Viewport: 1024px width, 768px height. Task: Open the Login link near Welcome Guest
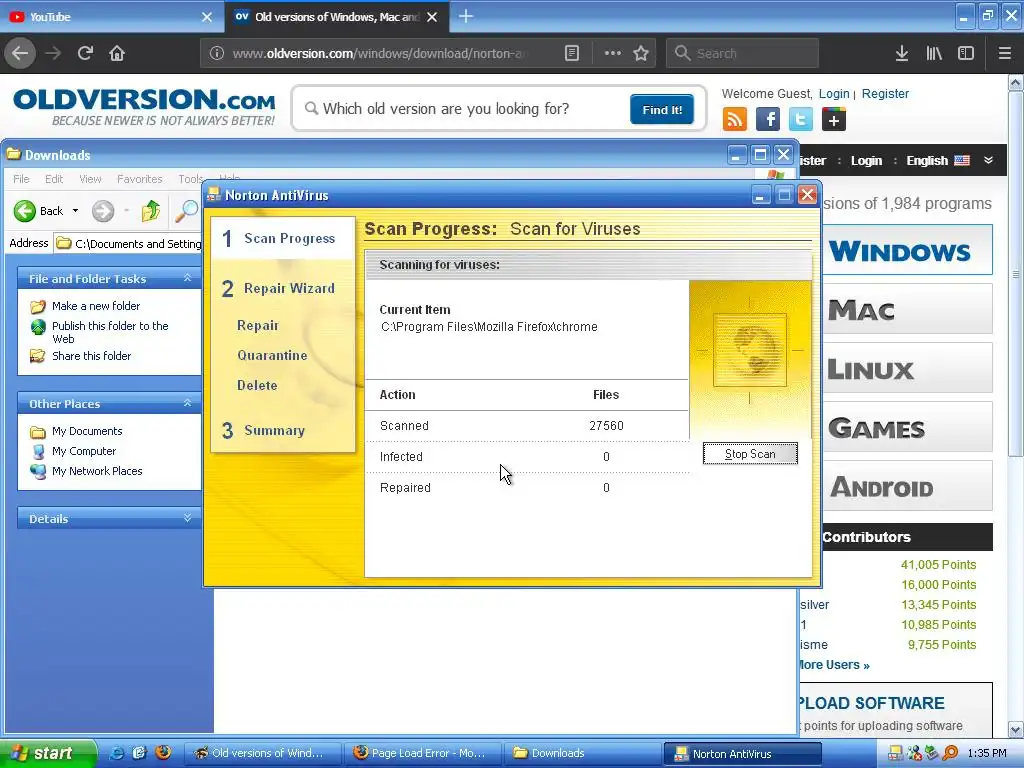coord(834,93)
